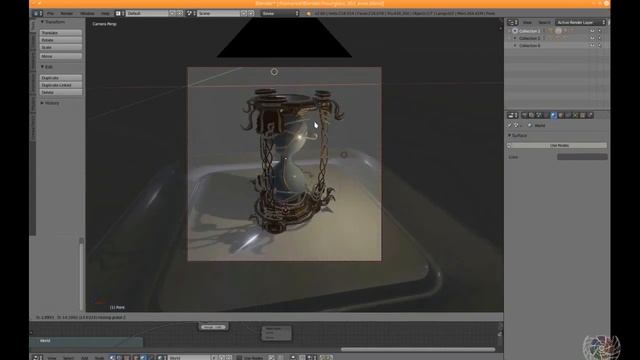Click the scene icon in the properties breadcrumb
This screenshot has width=640, height=360.
click(x=516, y=125)
